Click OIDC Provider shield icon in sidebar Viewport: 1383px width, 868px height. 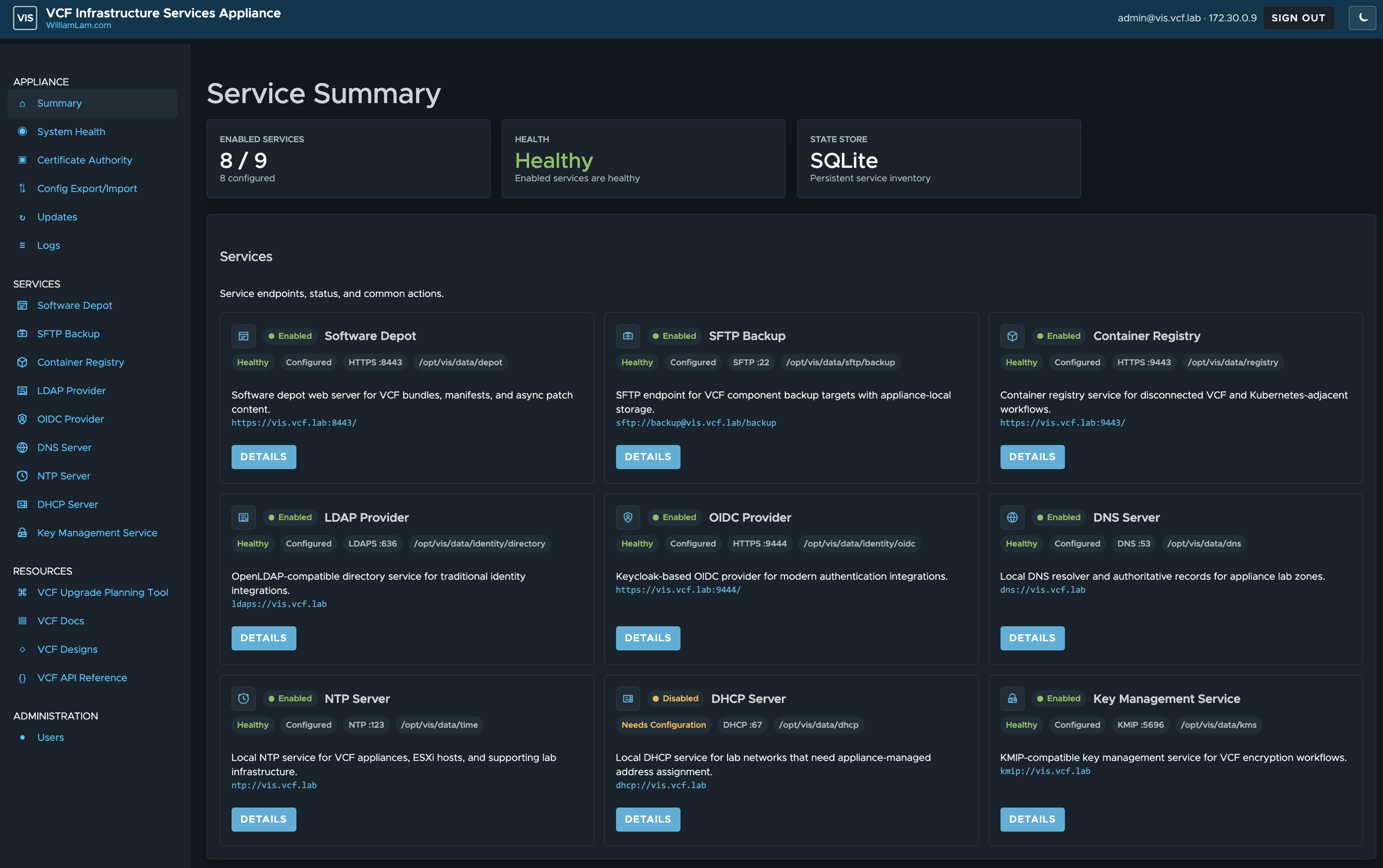tap(22, 419)
